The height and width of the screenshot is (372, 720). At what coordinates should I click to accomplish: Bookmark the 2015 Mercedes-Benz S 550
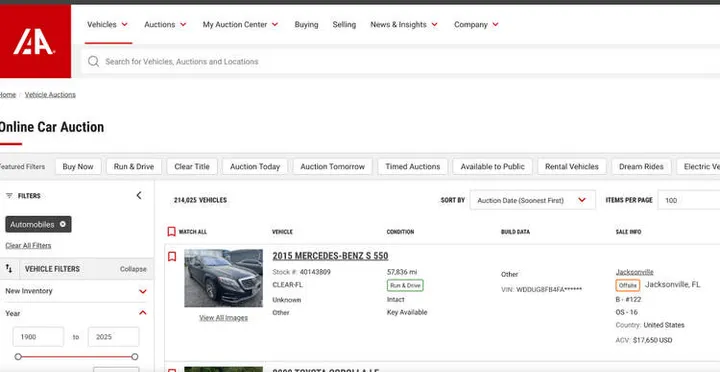coord(172,256)
